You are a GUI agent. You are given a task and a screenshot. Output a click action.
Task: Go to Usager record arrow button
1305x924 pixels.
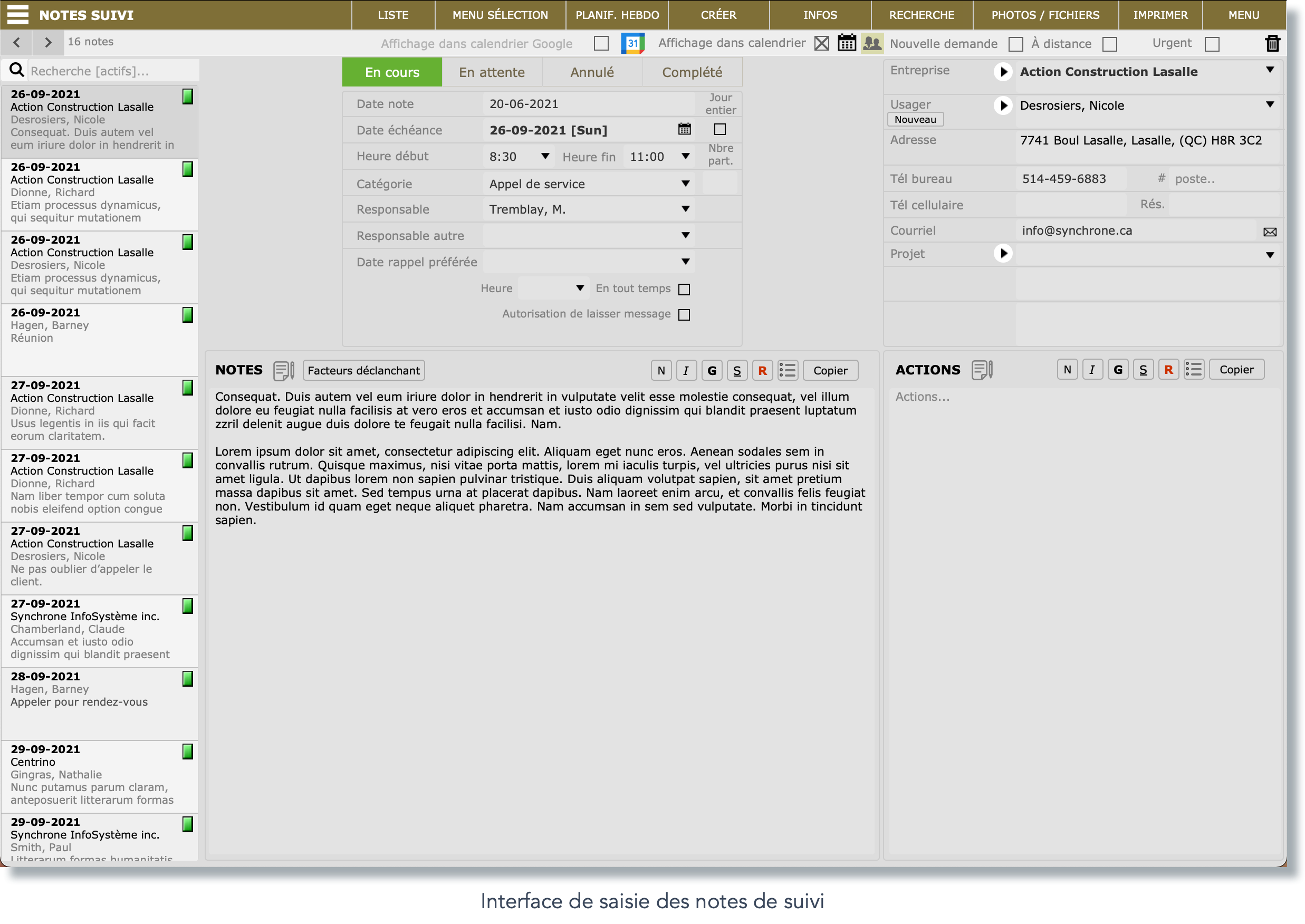[x=1003, y=105]
